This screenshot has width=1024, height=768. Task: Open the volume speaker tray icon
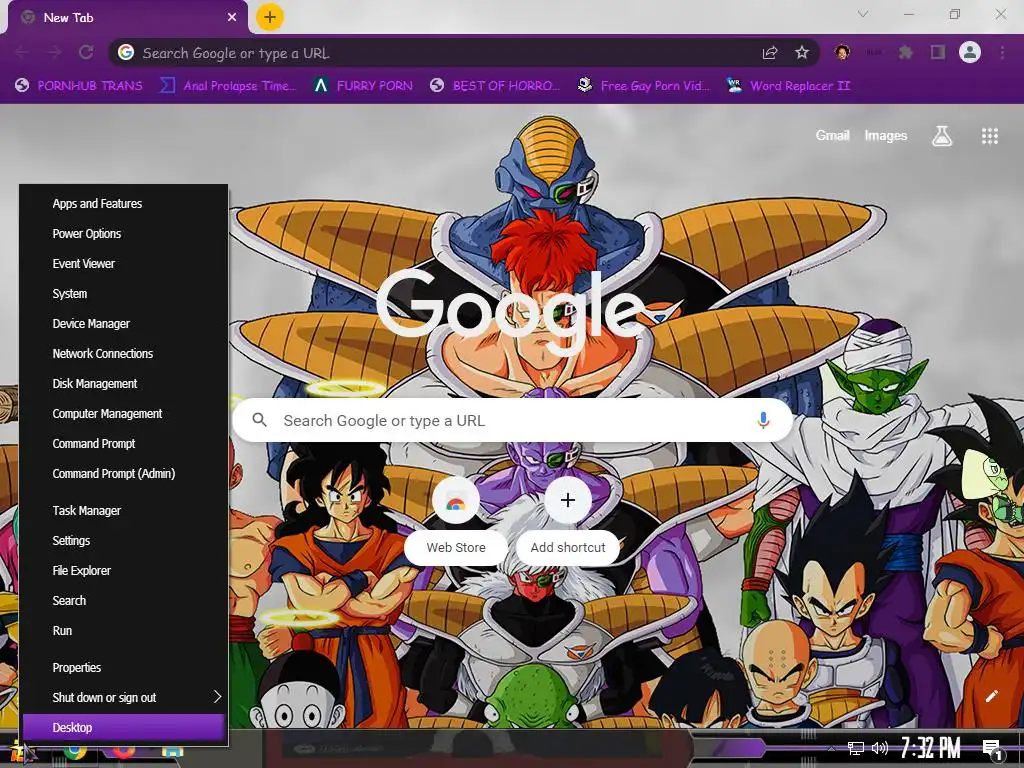(880, 748)
